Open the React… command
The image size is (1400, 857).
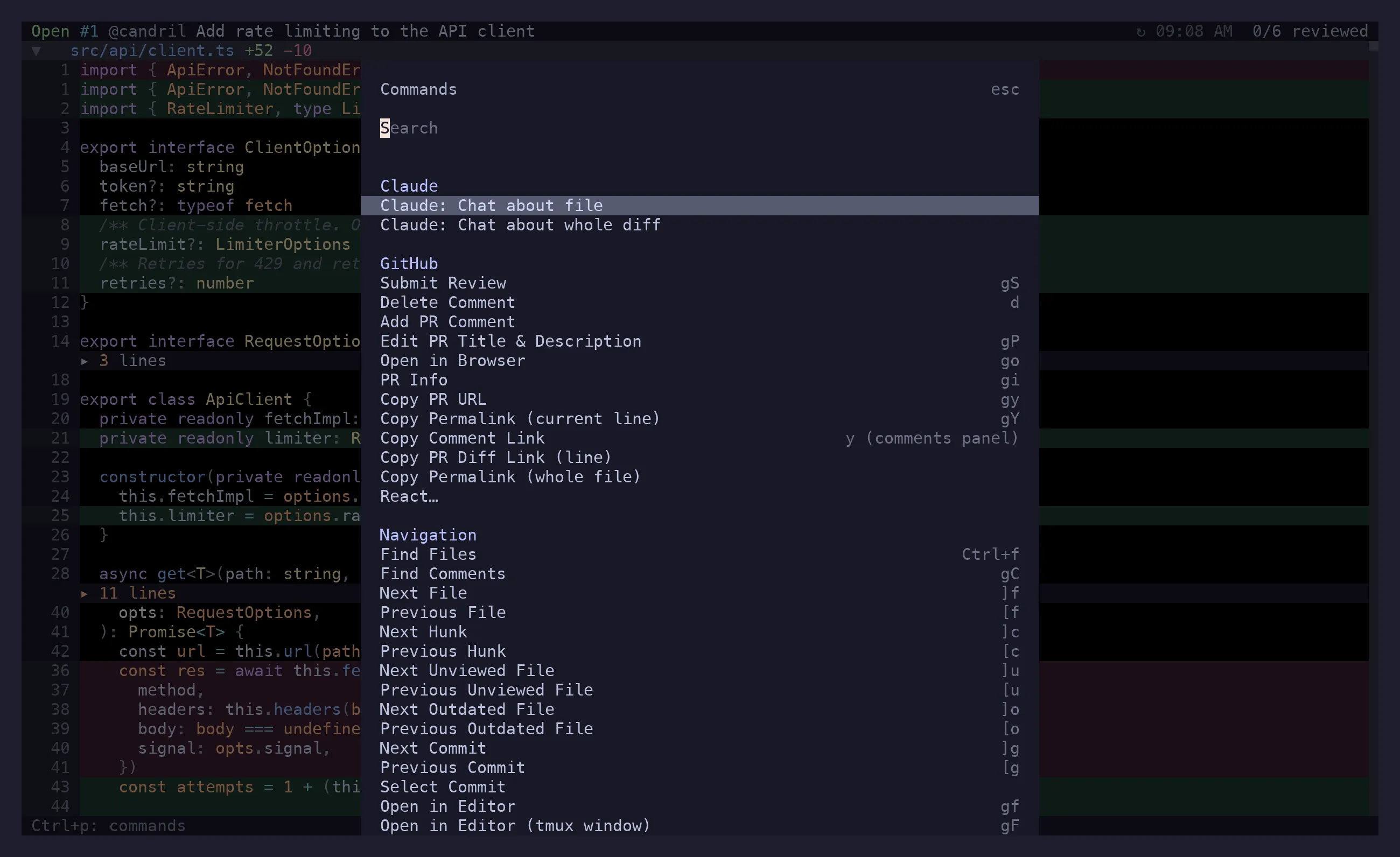click(699, 496)
